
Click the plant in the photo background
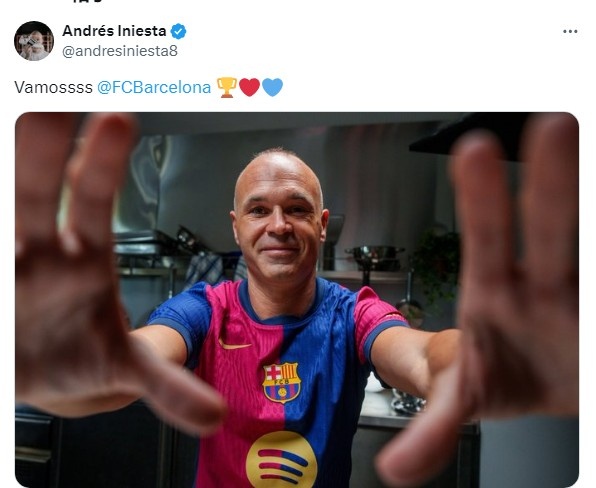(x=436, y=266)
